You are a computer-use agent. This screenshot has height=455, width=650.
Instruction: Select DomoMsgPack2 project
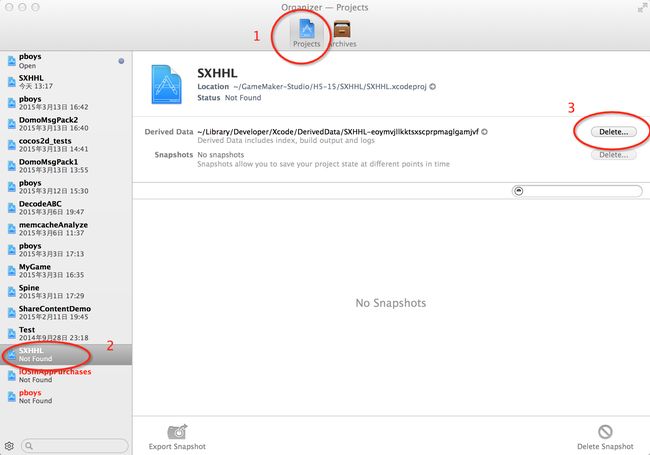pyautogui.click(x=66, y=124)
